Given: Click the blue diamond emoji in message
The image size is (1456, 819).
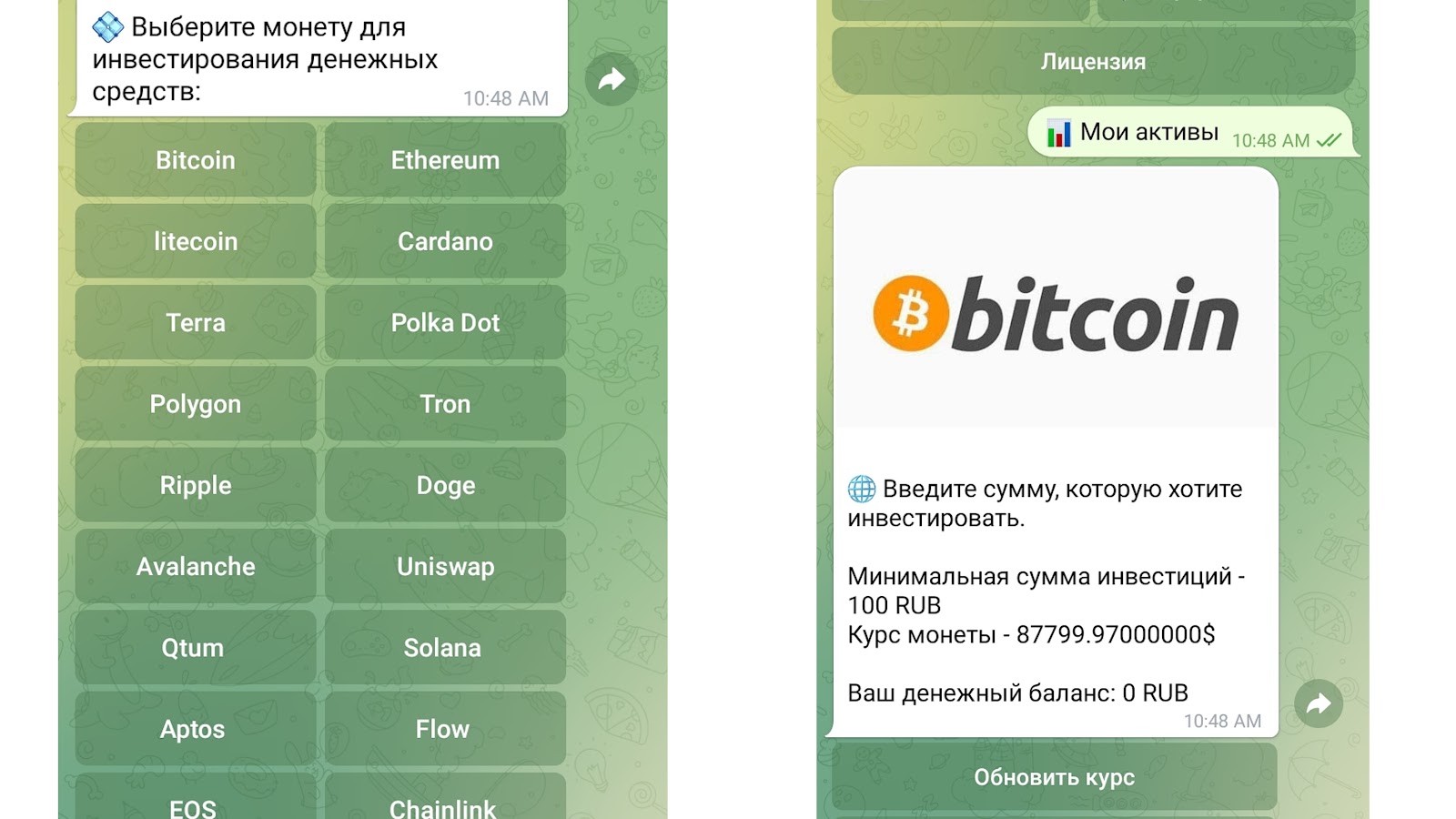Looking at the screenshot, I should click(x=107, y=27).
